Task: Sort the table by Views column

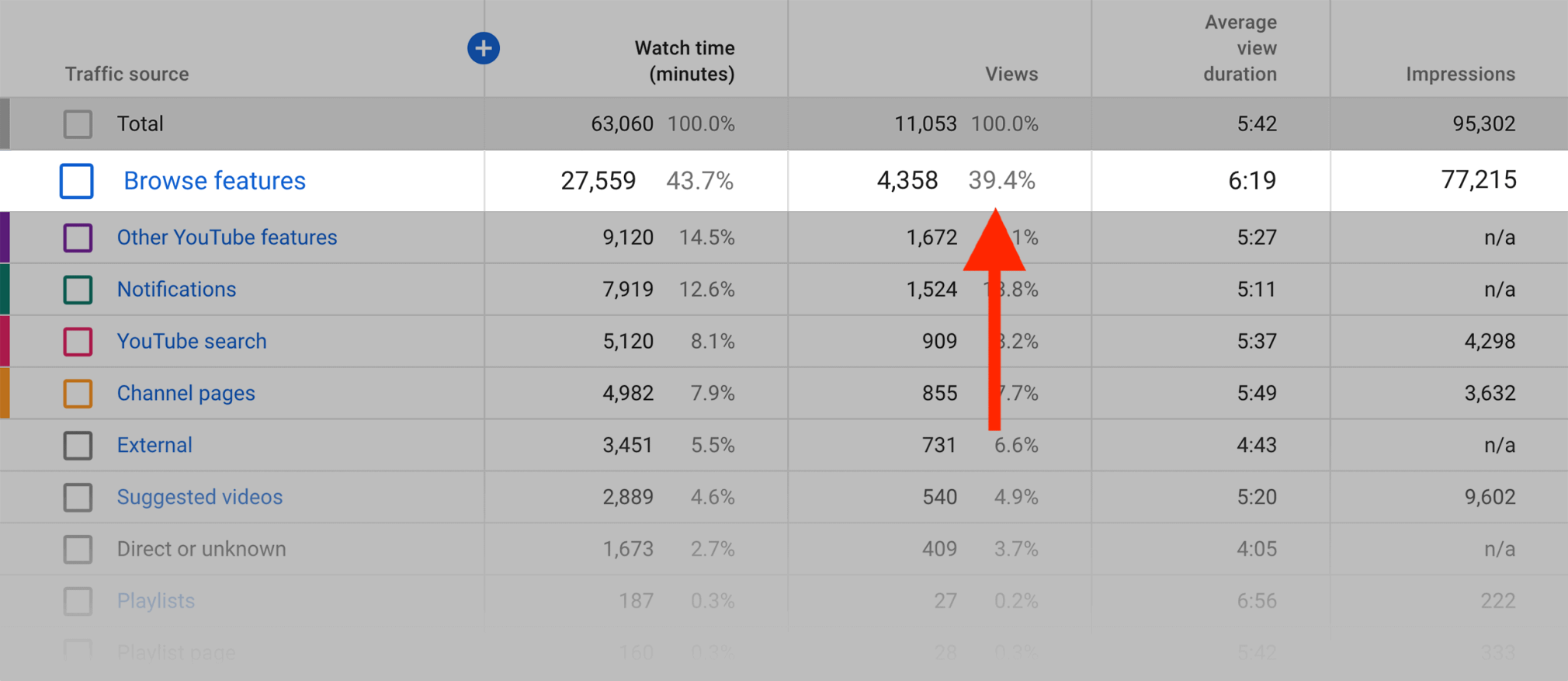Action: point(1010,73)
